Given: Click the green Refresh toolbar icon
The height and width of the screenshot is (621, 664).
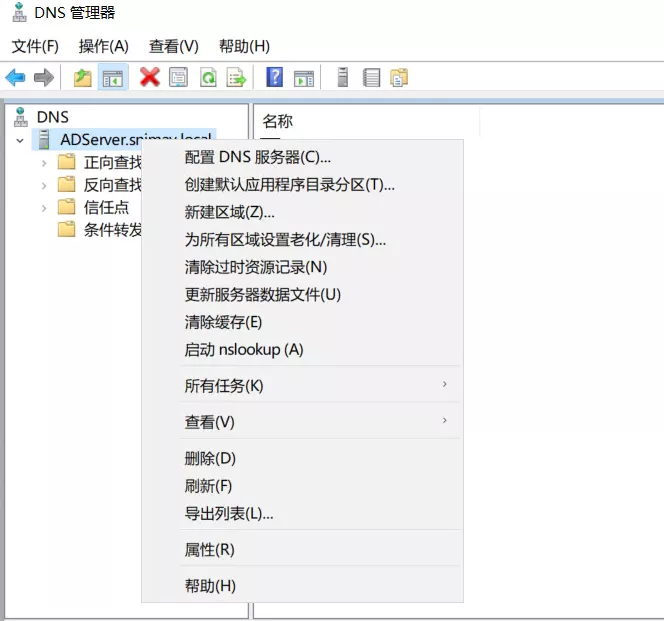Looking at the screenshot, I should point(207,78).
